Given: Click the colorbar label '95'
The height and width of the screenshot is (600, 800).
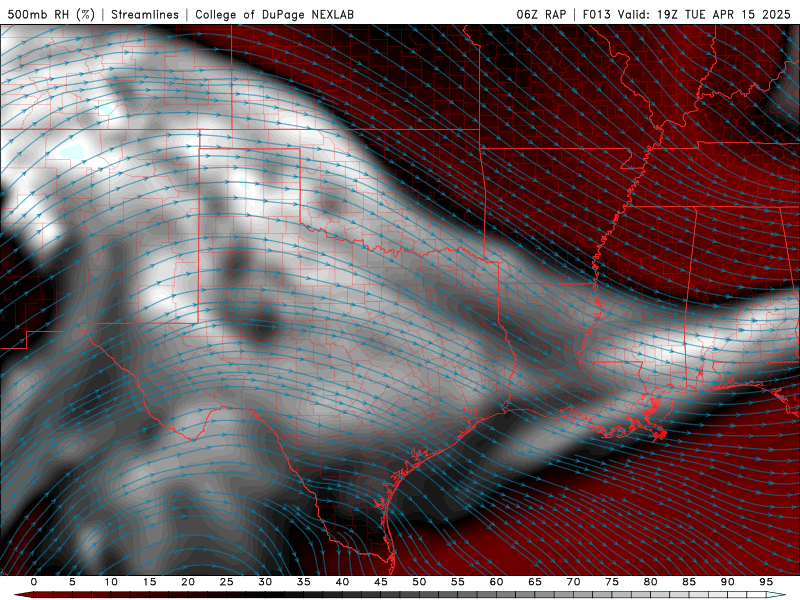Looking at the screenshot, I should point(766,582).
